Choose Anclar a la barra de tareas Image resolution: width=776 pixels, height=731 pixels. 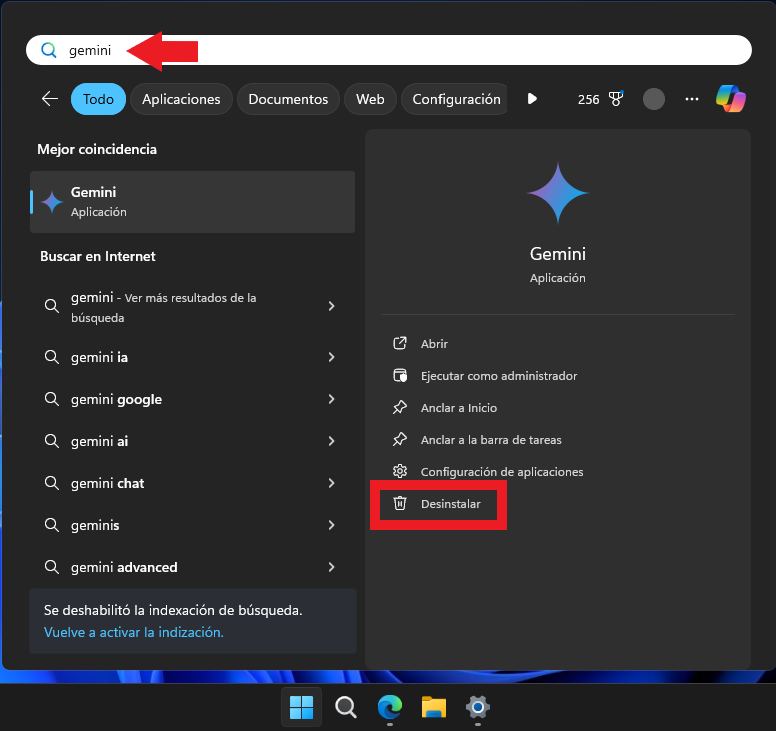pyautogui.click(x=491, y=440)
